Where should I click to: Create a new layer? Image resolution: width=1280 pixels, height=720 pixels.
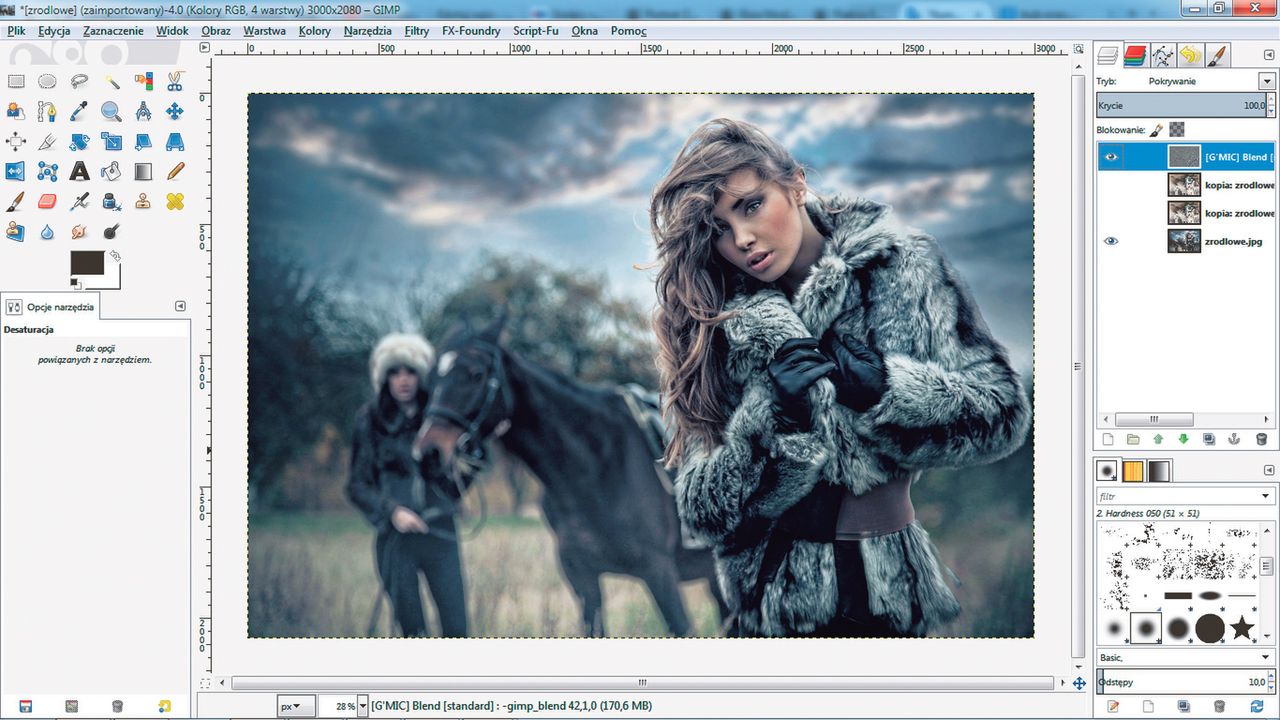pyautogui.click(x=1108, y=439)
